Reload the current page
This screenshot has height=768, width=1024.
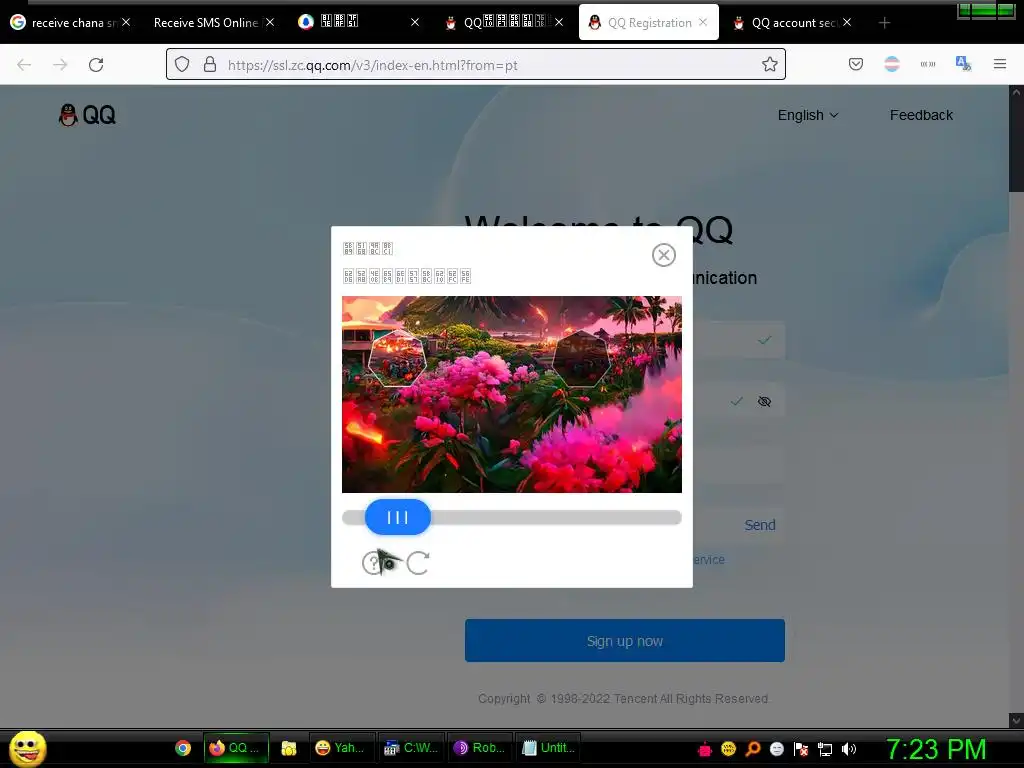[96, 65]
